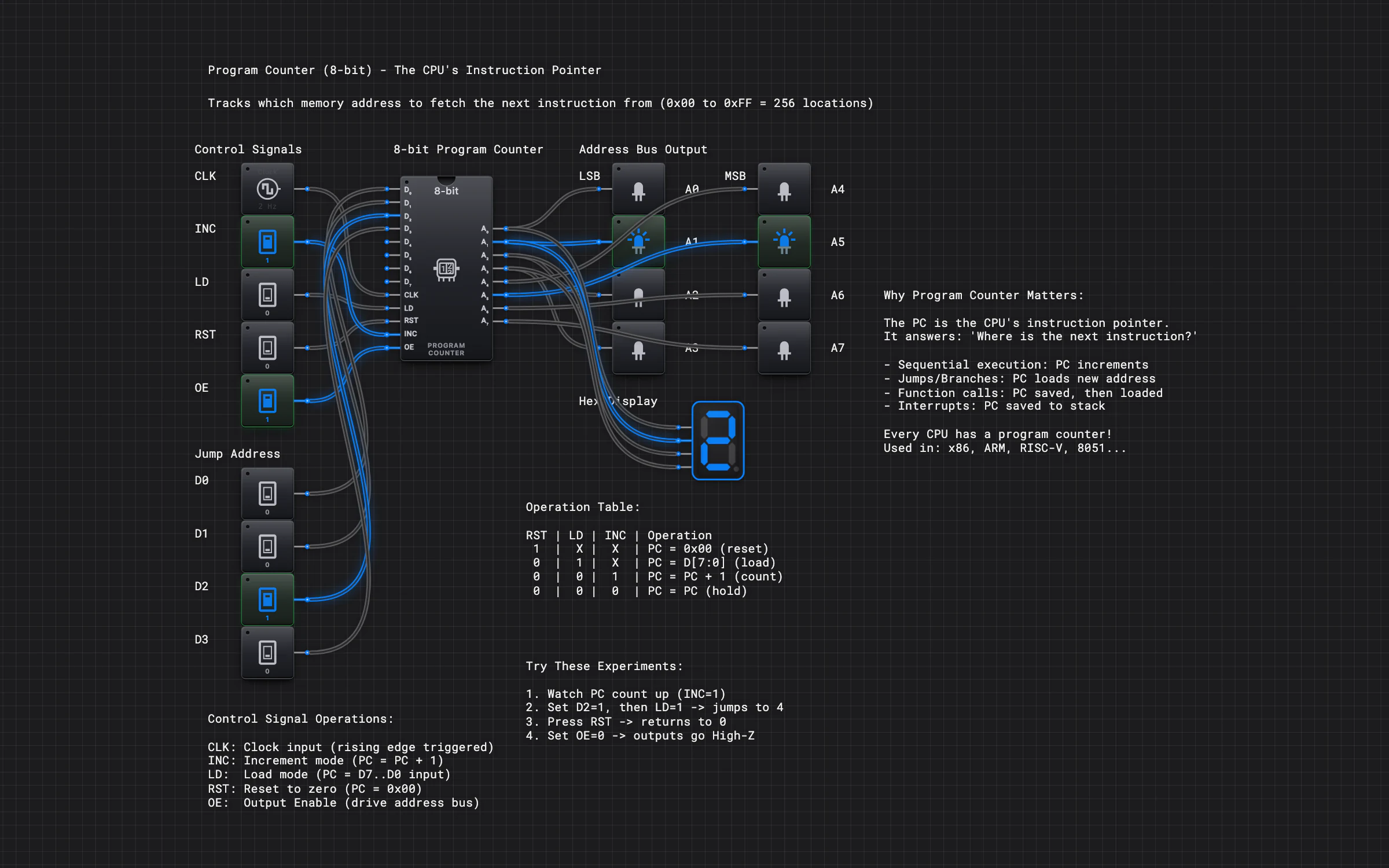Screen dimensions: 1389x868
Task: Select the lit A5 LED
Action: coord(784,242)
